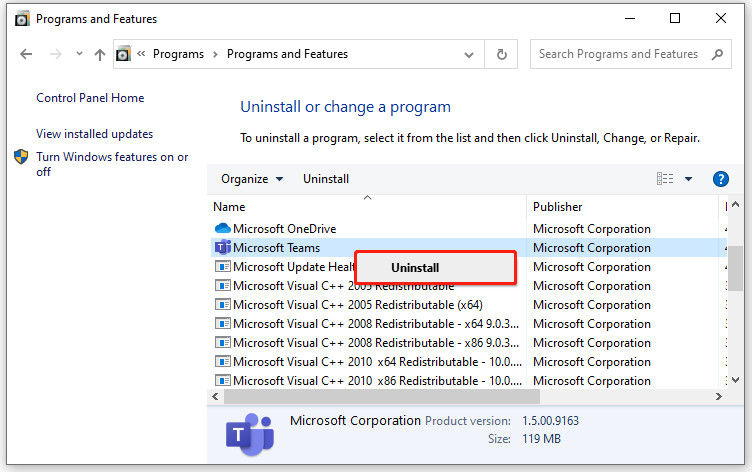Click icon of Visual C++ 2005 (x64)

223,304
